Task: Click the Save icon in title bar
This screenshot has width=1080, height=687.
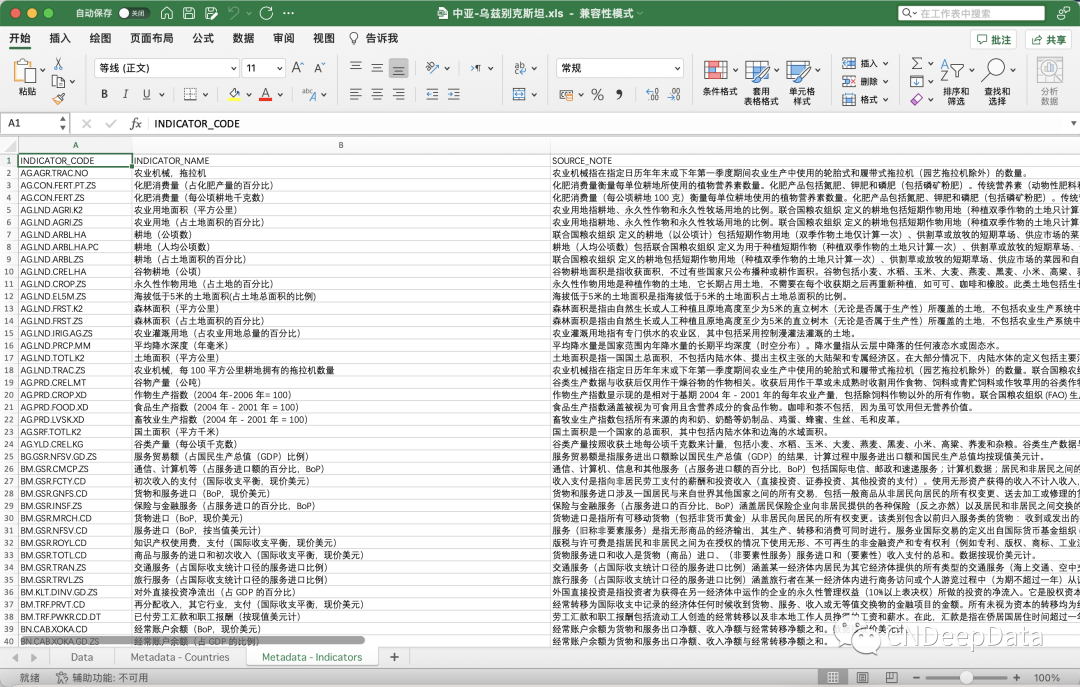Action: (189, 12)
